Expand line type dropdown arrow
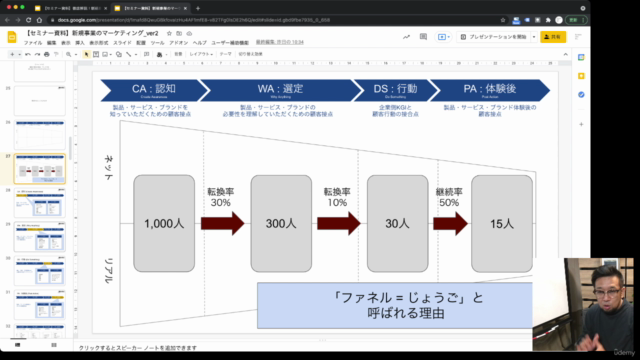The height and width of the screenshot is (360, 640). (x=136, y=54)
